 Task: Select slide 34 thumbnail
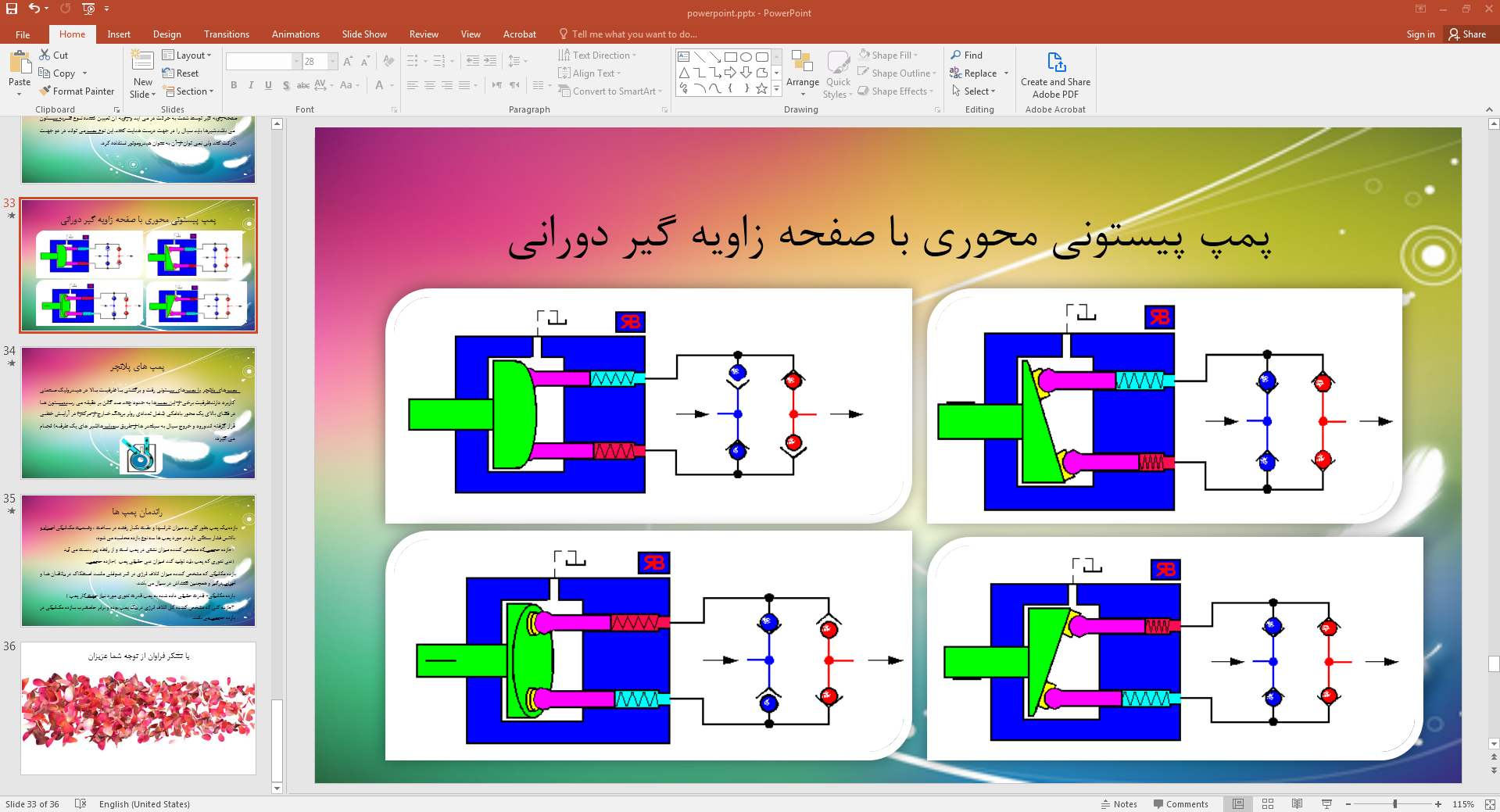(138, 413)
